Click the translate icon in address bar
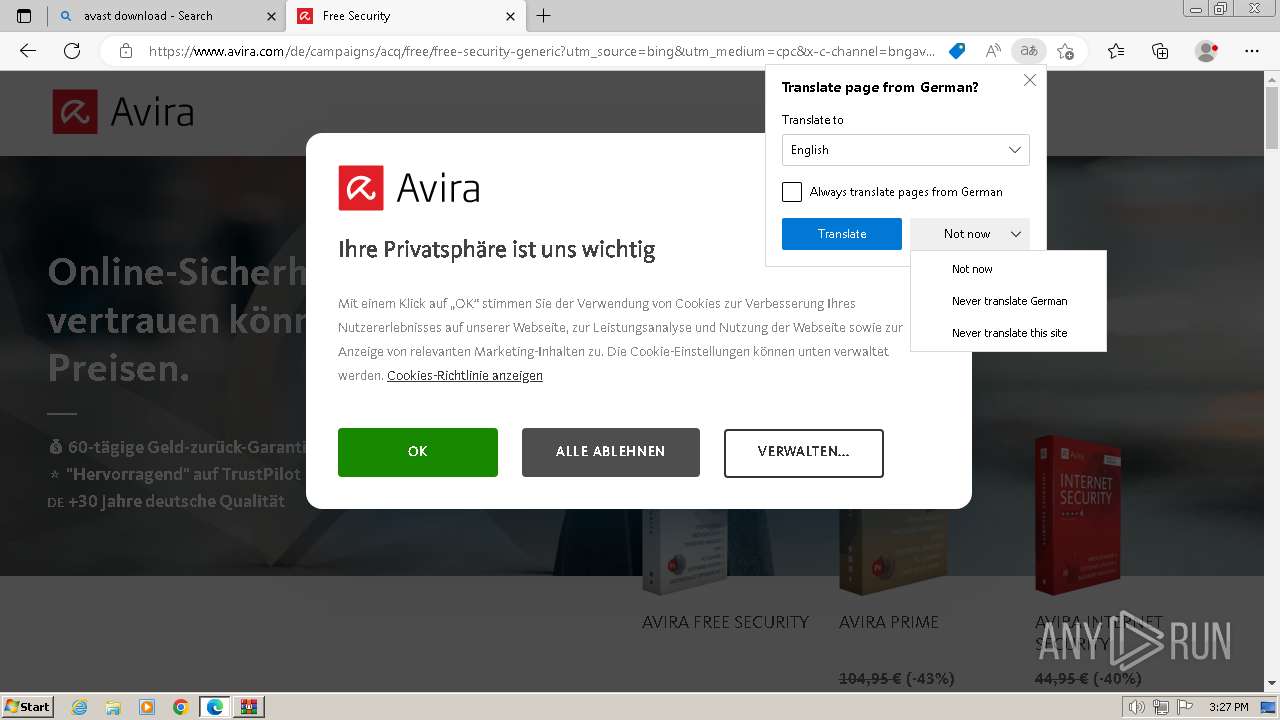This screenshot has height=720, width=1280. coord(1028,51)
